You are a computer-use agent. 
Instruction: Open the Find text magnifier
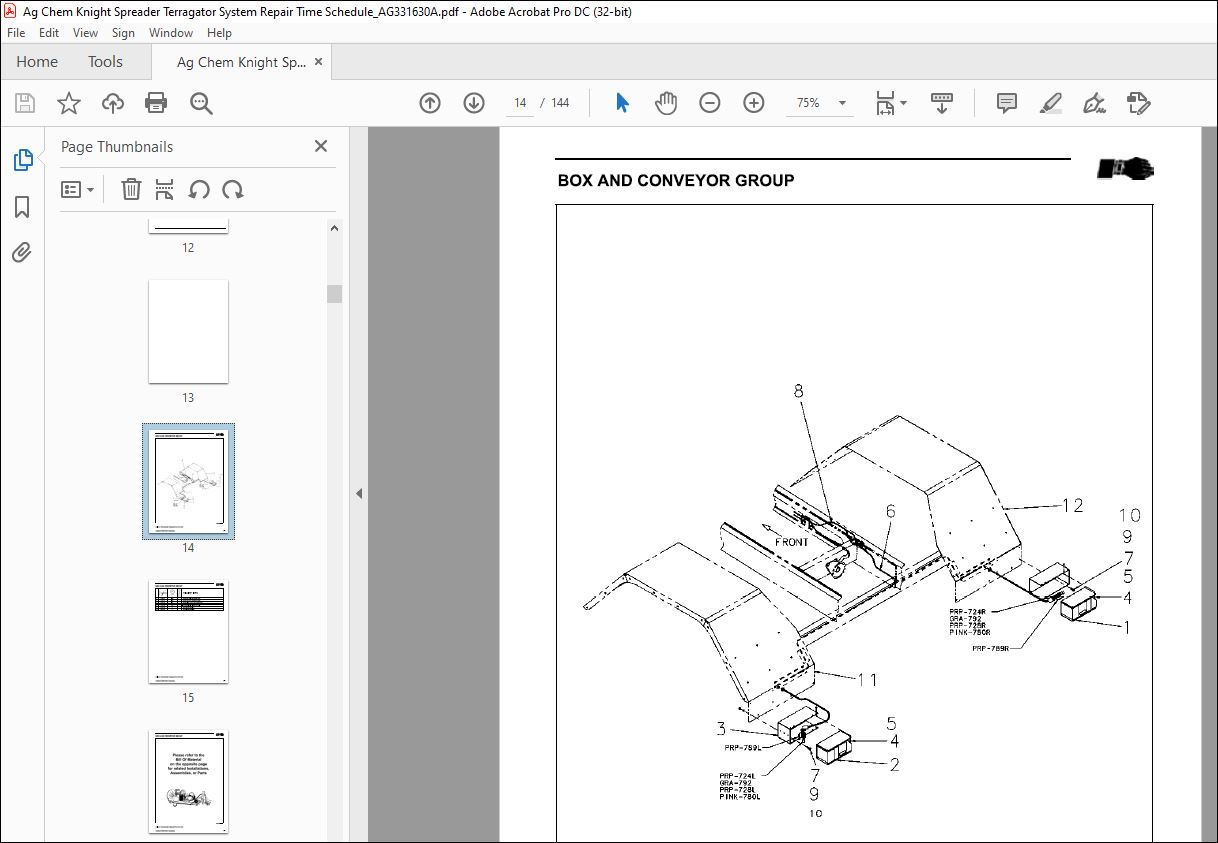pyautogui.click(x=201, y=103)
